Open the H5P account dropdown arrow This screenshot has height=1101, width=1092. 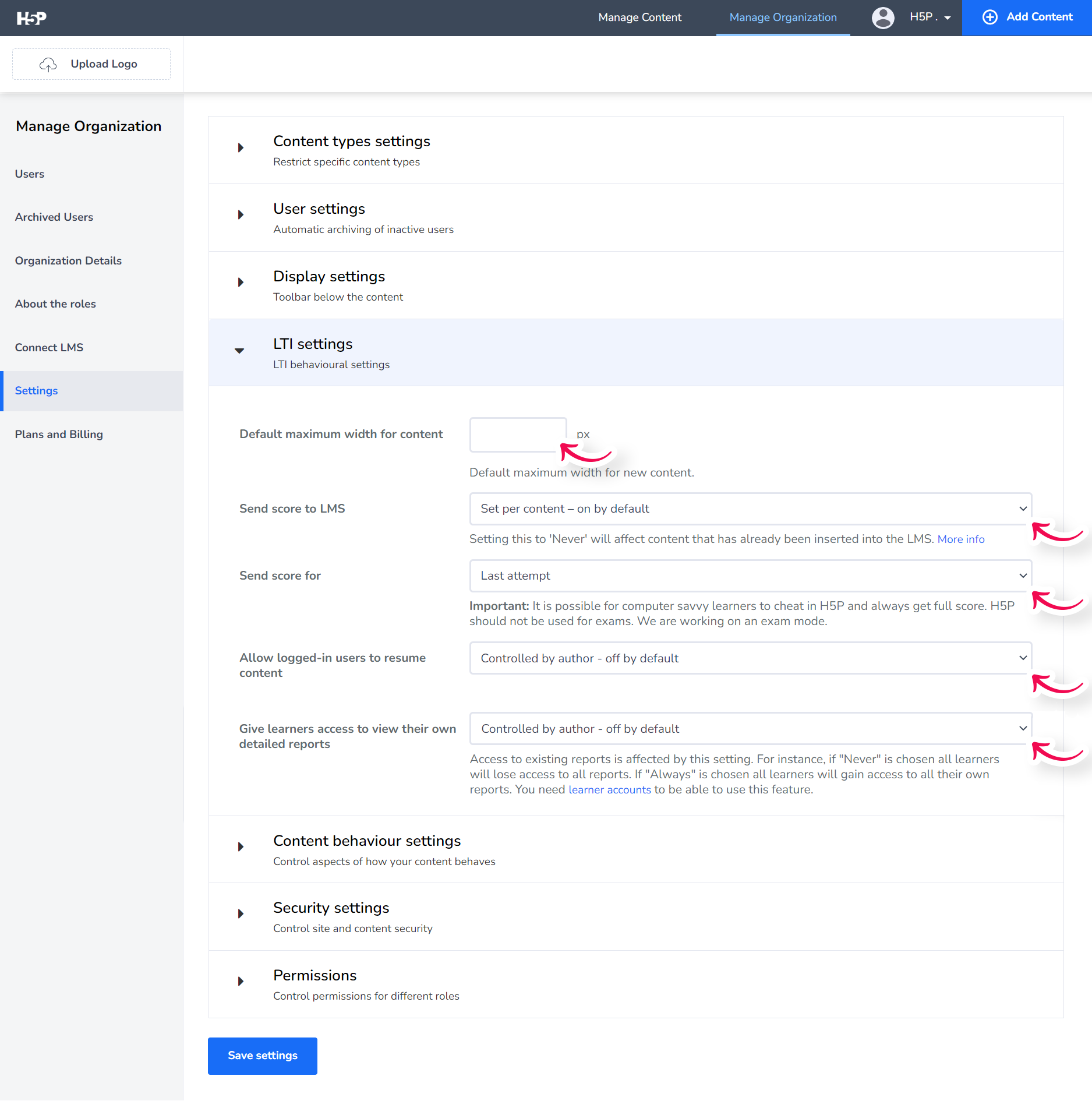[948, 19]
